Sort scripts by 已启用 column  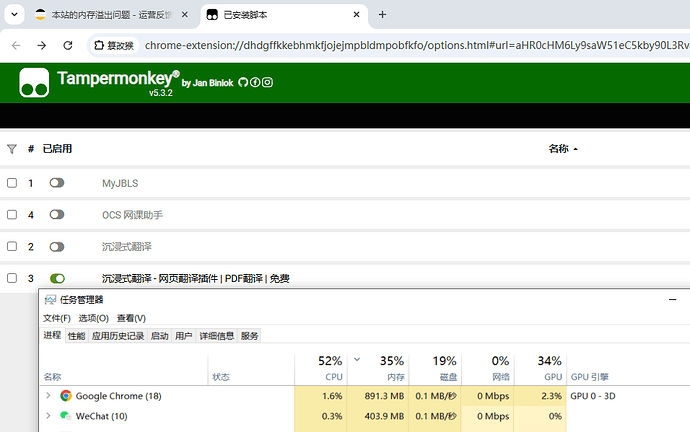click(57, 149)
